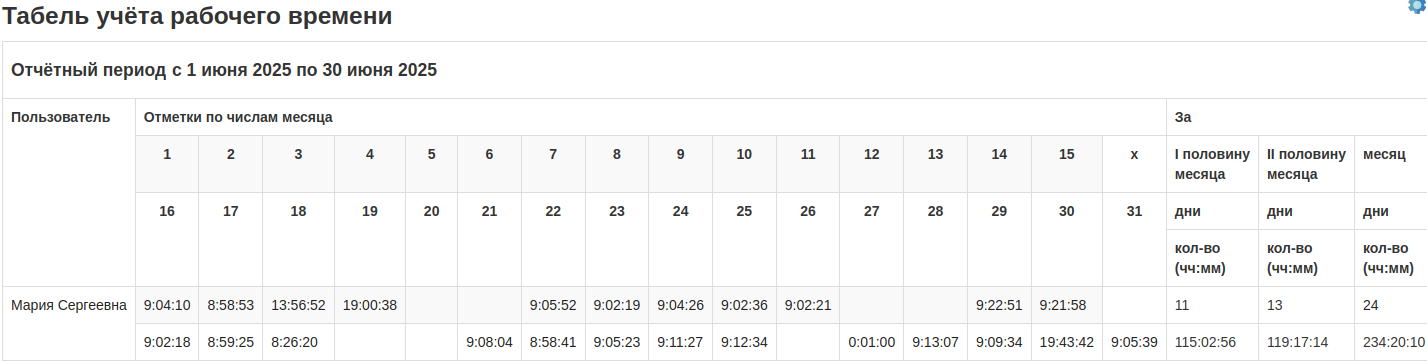
Task: Select the day 31 header cell
Action: (x=1134, y=211)
